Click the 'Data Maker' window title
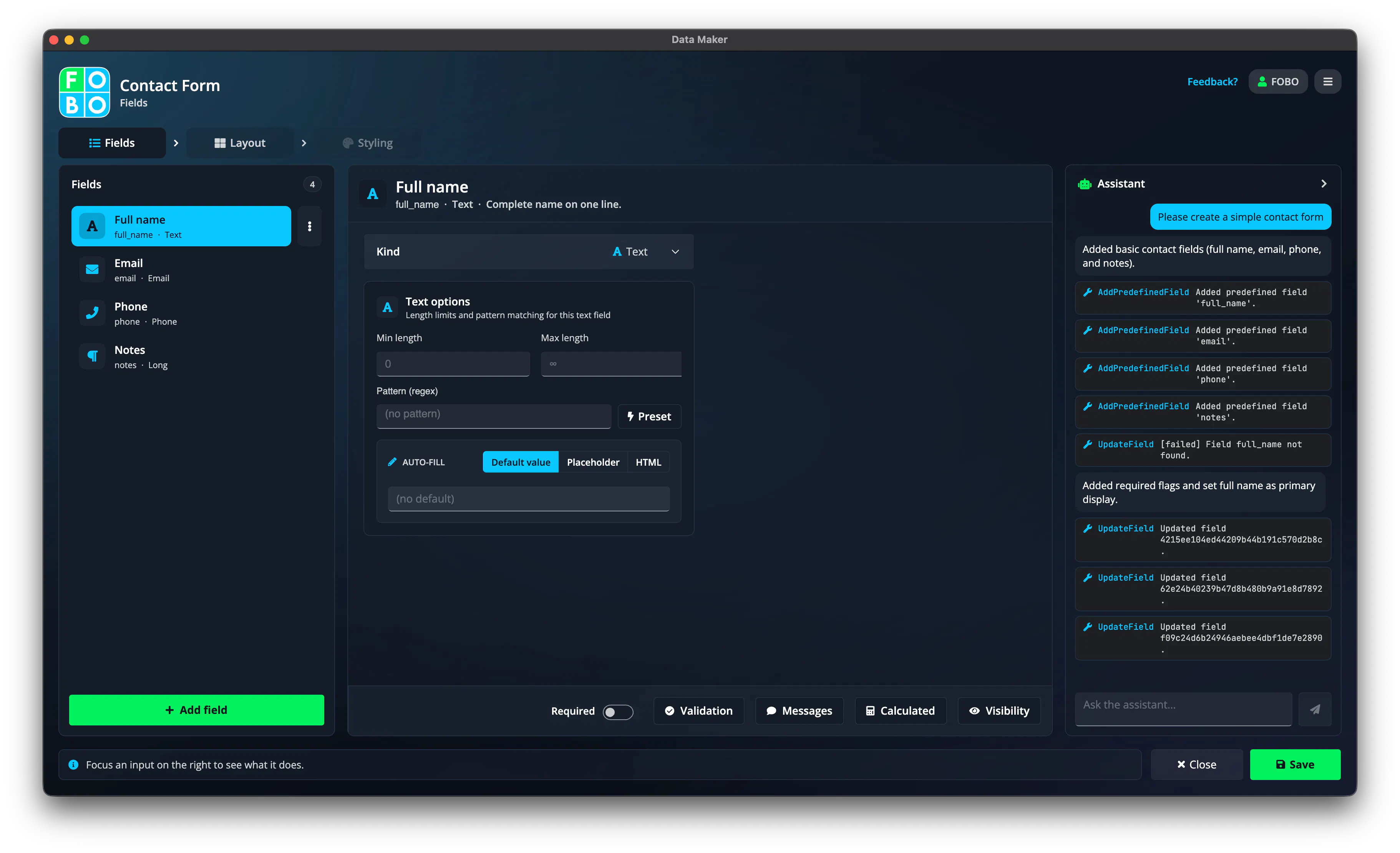The image size is (1400, 853). [700, 39]
